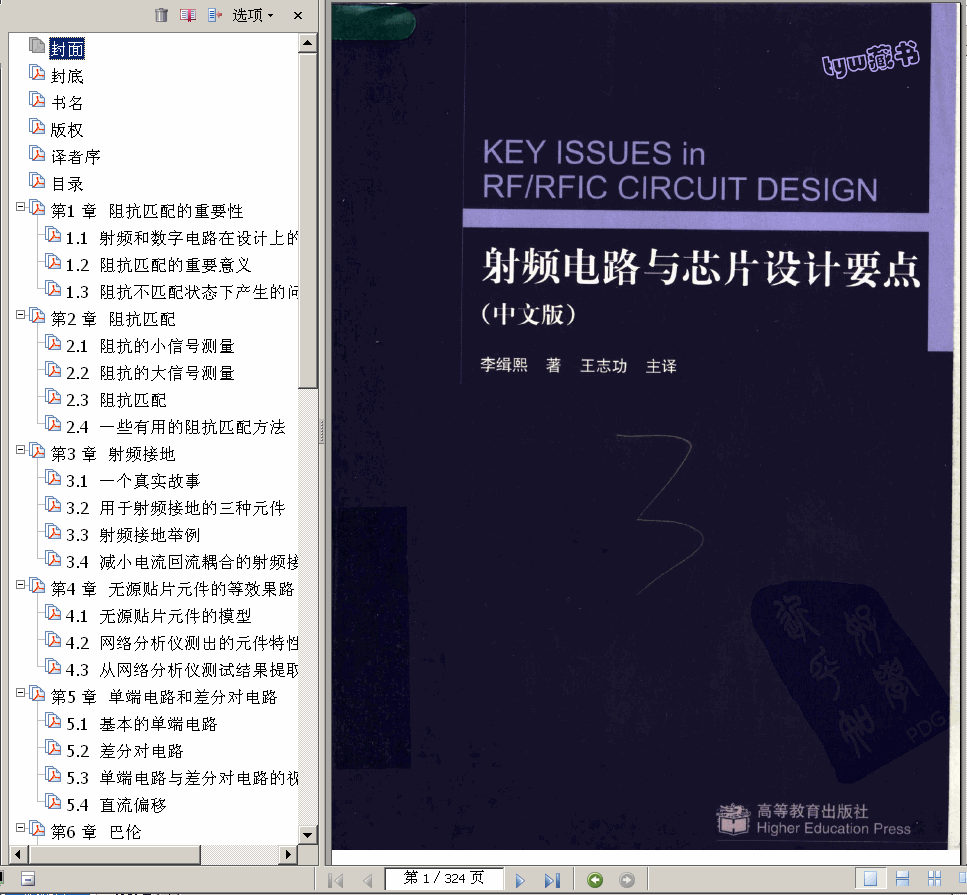Collapse the 第4章 无源贴片元件 bookmark
Viewport: 967px width, 895px height.
[x=20, y=585]
